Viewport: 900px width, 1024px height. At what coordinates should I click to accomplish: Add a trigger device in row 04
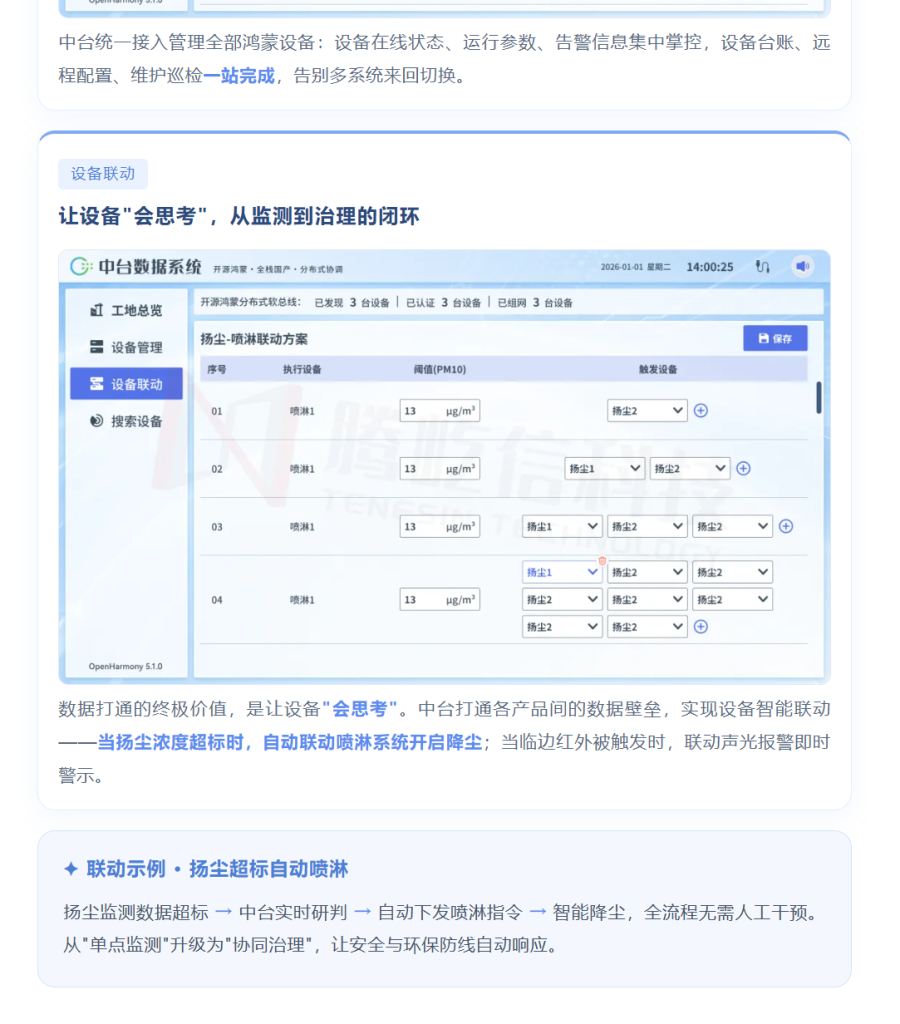701,627
